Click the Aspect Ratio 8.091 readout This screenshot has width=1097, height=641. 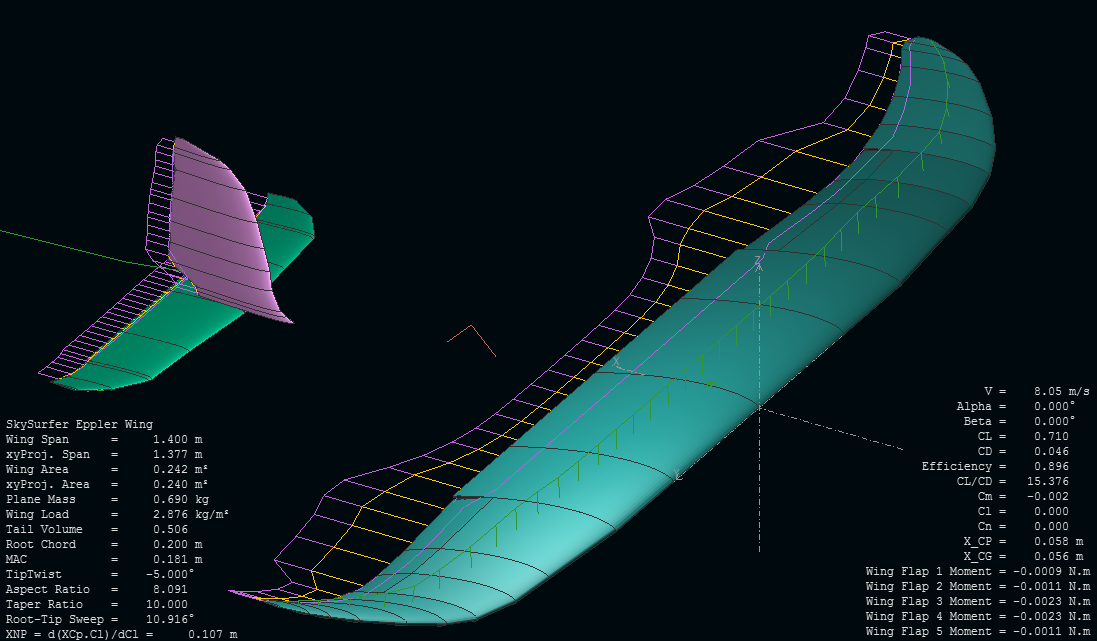104,589
